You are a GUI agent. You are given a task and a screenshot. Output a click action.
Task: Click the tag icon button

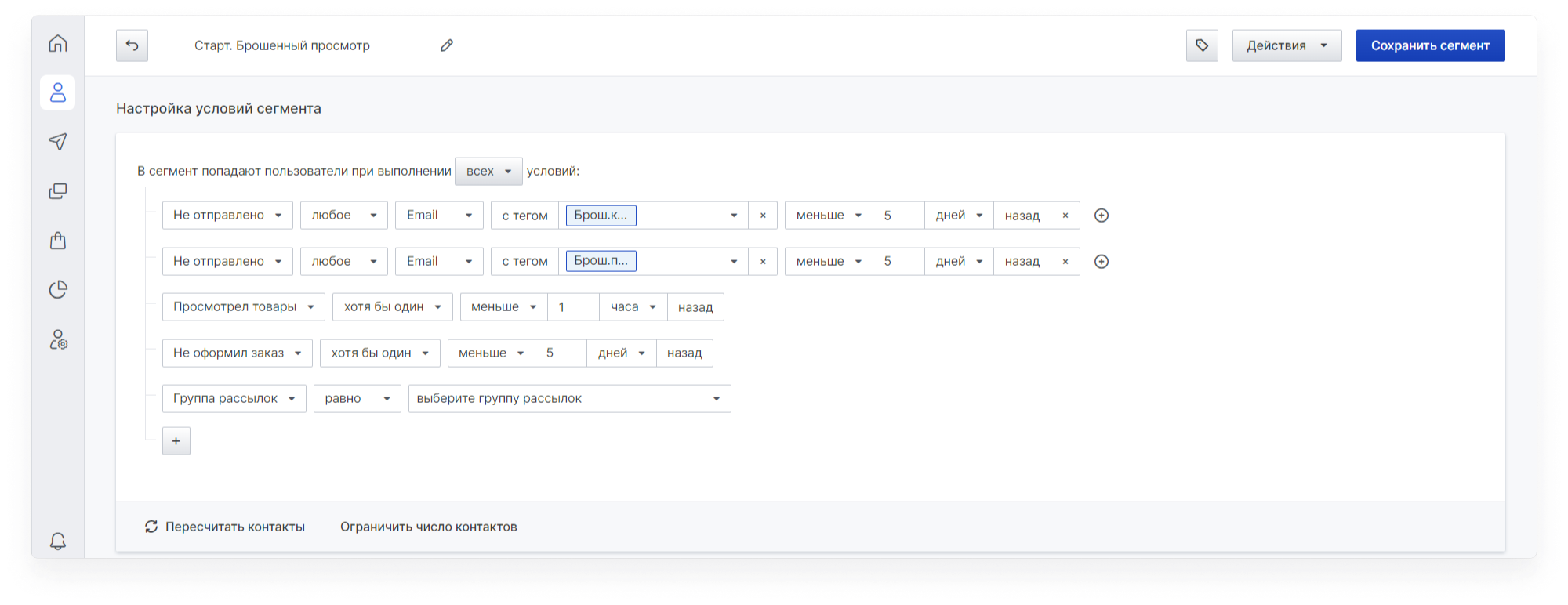click(x=1202, y=45)
